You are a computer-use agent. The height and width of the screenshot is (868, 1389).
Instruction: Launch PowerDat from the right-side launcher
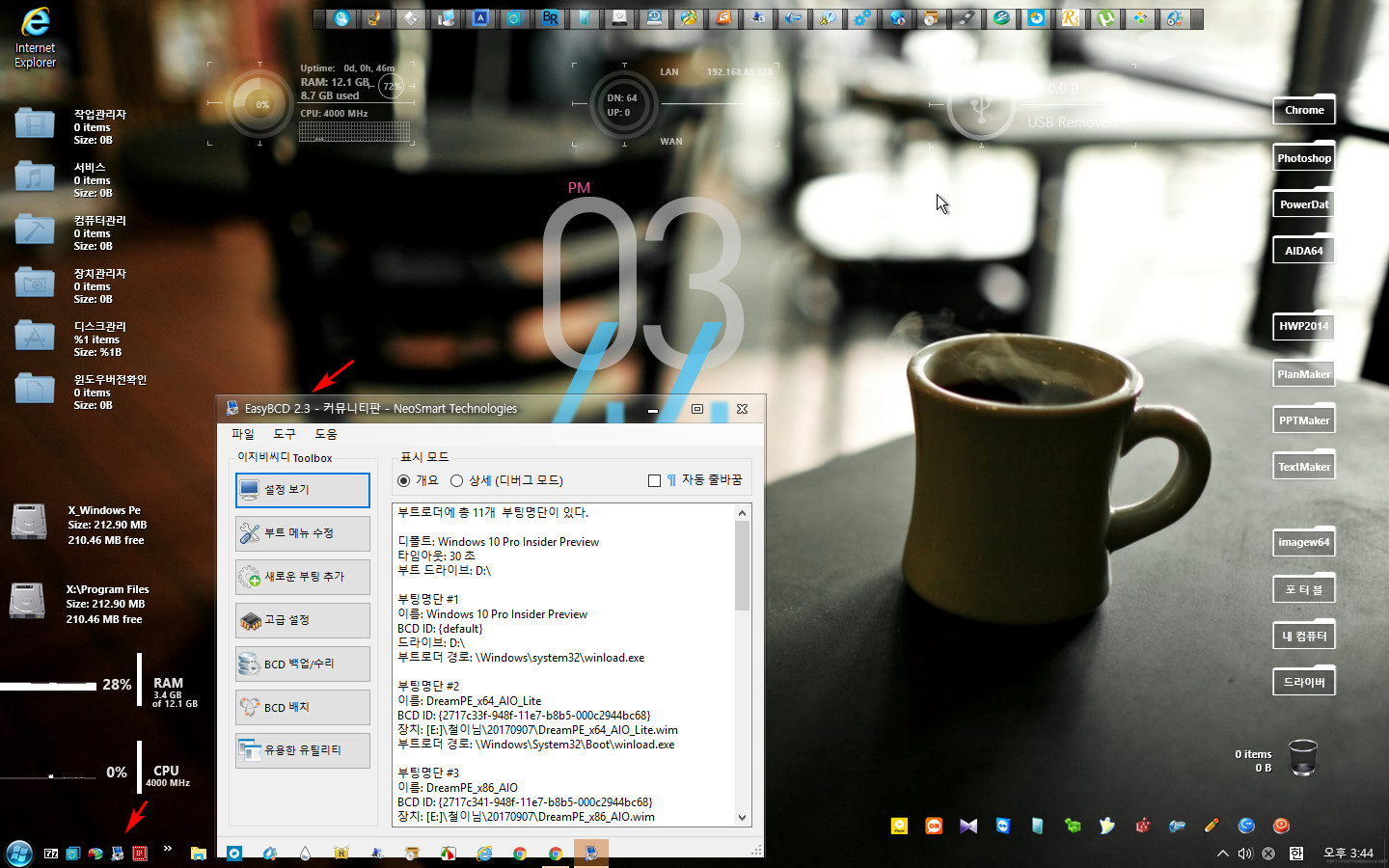click(x=1304, y=204)
